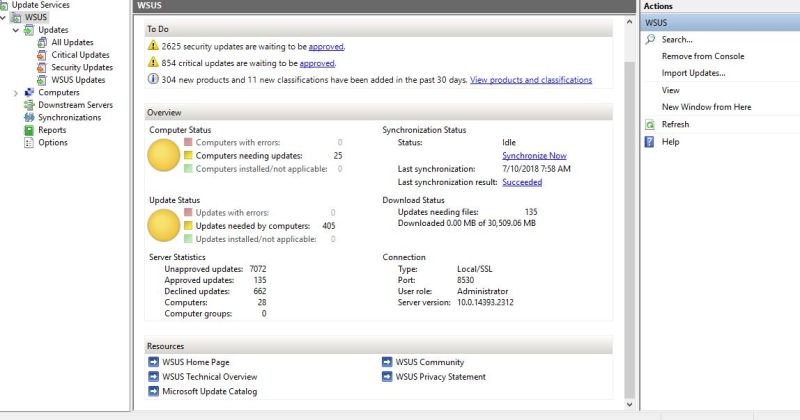The image size is (800, 420).
Task: Click Synchronize Now link
Action: [x=534, y=156]
